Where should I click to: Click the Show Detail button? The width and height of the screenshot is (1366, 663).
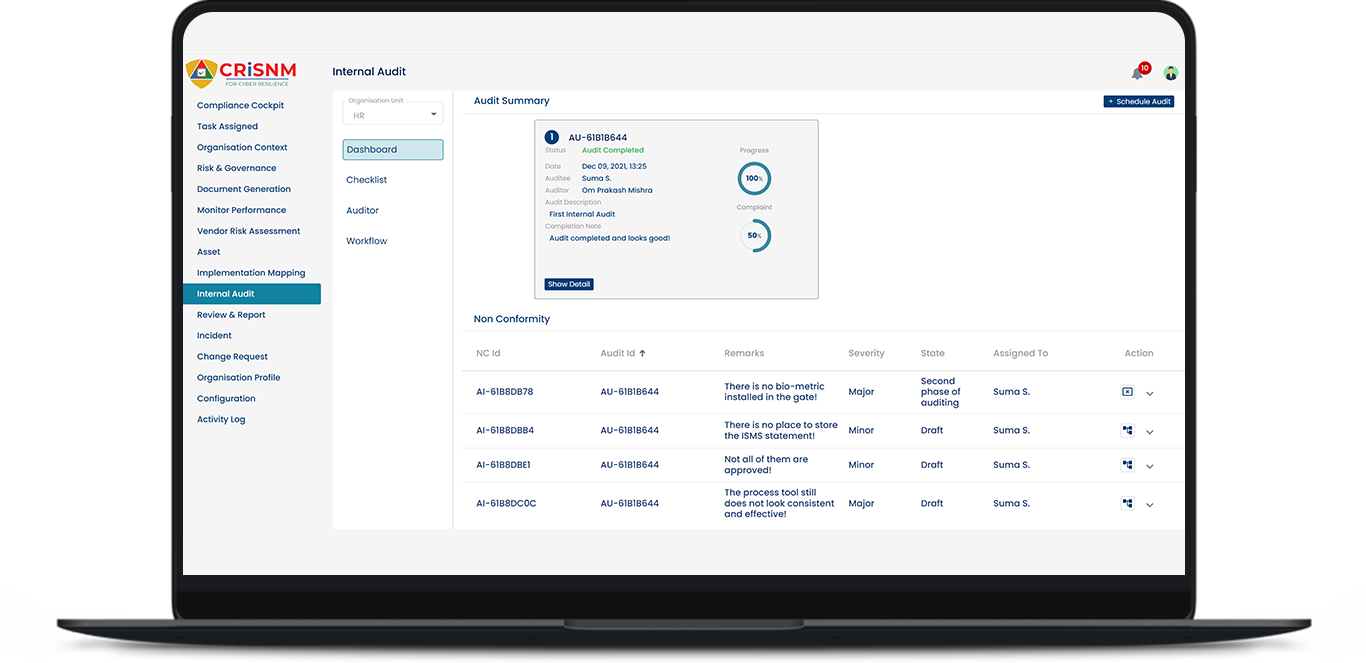569,284
